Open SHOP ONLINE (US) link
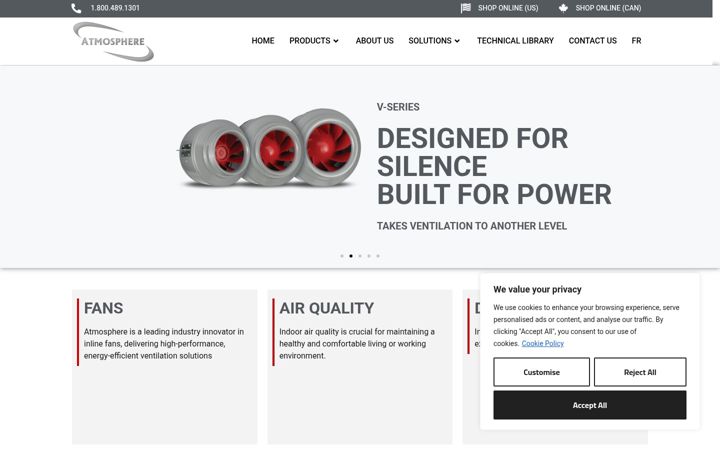720x450 pixels. [x=508, y=8]
